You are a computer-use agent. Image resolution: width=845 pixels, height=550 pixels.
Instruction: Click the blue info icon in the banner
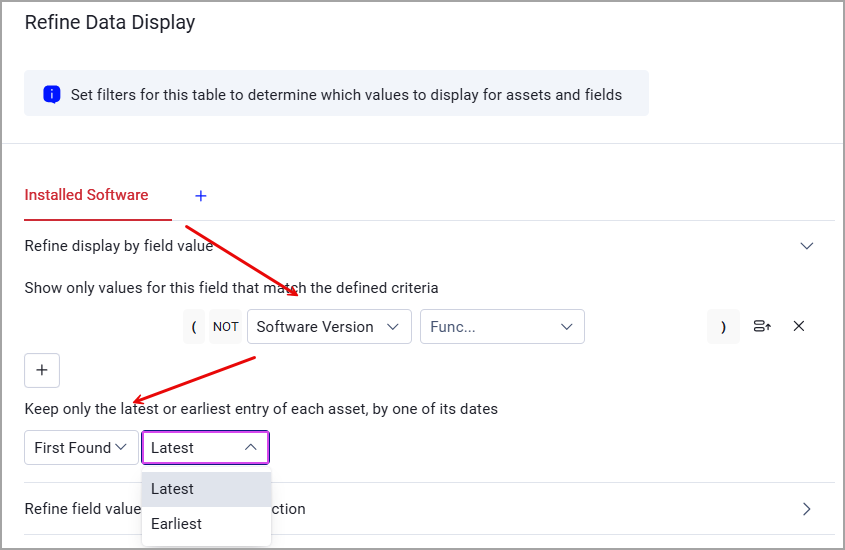coord(52,94)
